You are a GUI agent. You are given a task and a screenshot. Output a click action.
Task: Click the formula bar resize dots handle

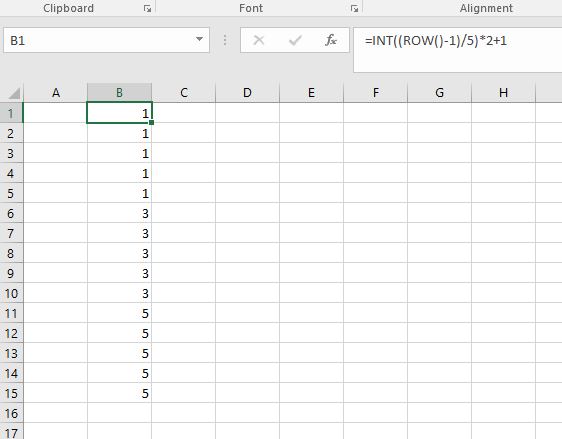[x=225, y=40]
